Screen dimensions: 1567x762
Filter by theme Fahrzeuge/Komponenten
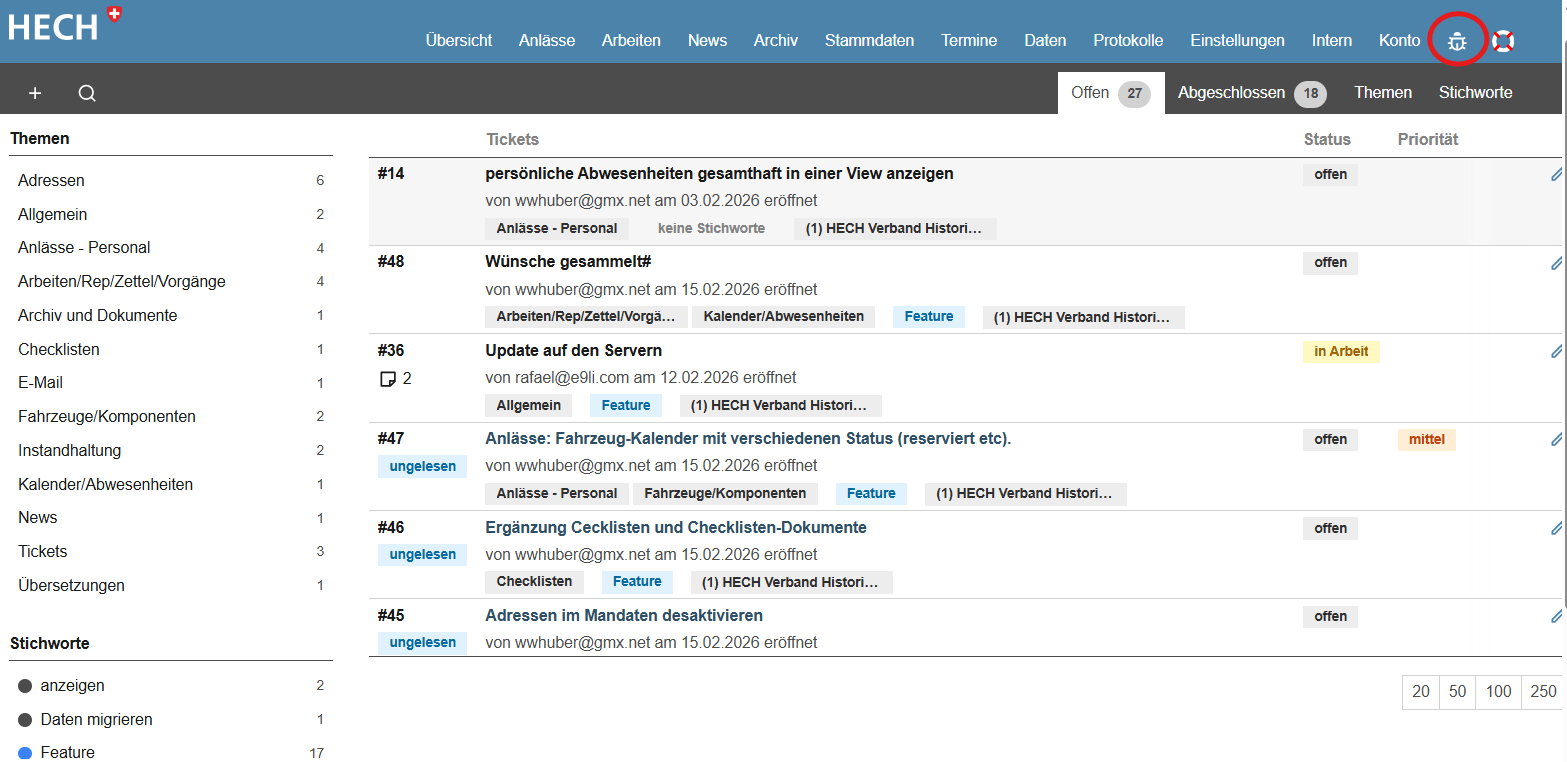point(107,416)
